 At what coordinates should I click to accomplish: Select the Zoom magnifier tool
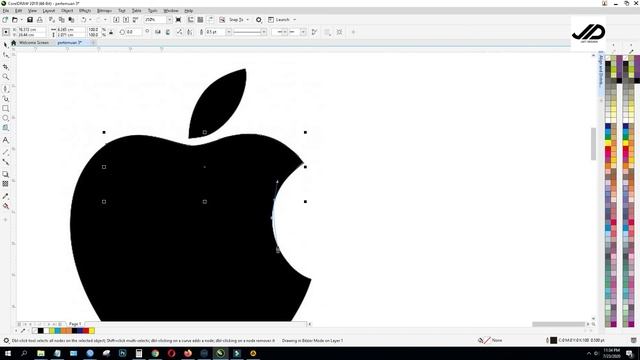click(5, 77)
